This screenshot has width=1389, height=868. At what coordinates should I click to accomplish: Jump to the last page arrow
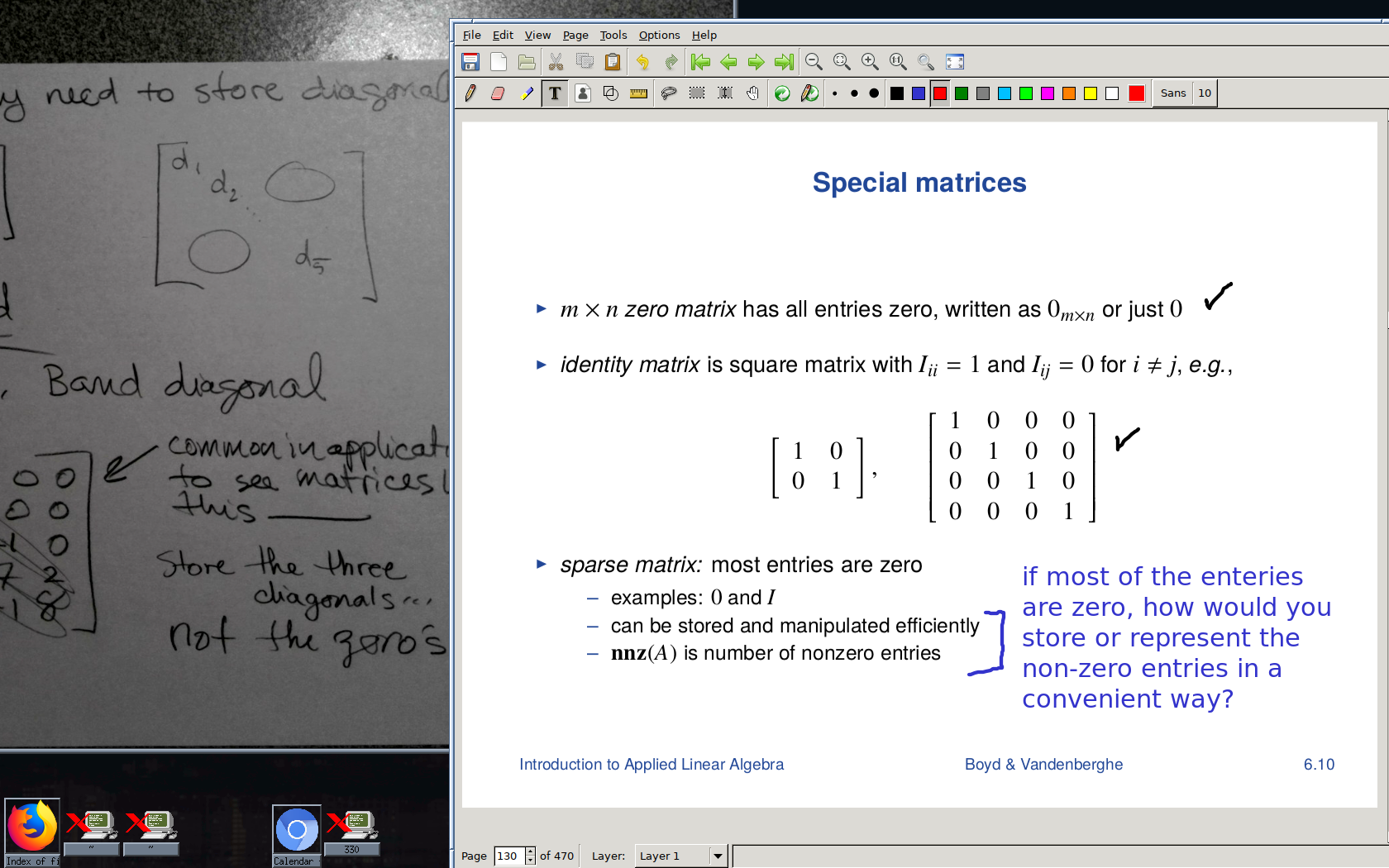[784, 62]
